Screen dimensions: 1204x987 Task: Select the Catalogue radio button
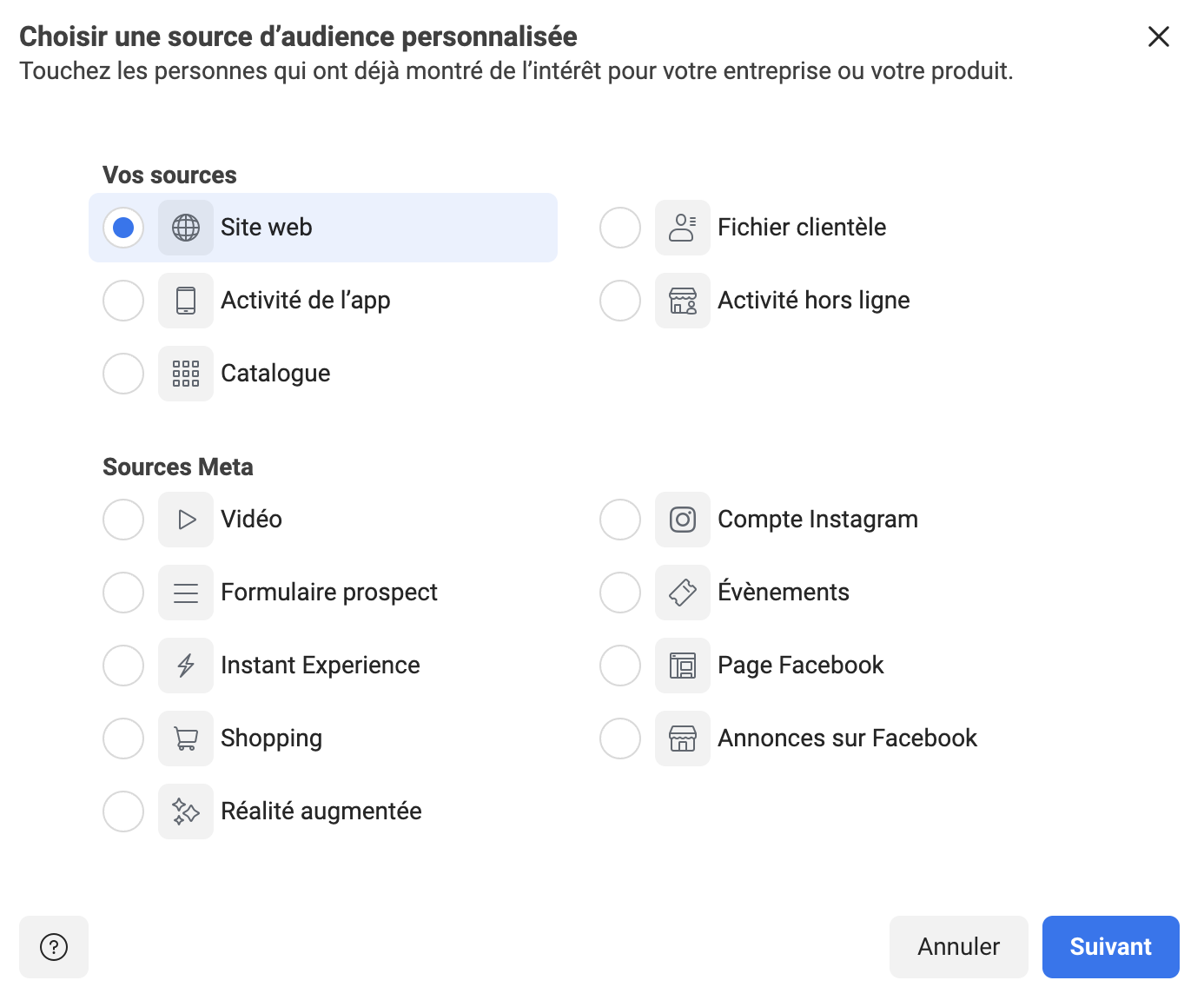(x=123, y=374)
